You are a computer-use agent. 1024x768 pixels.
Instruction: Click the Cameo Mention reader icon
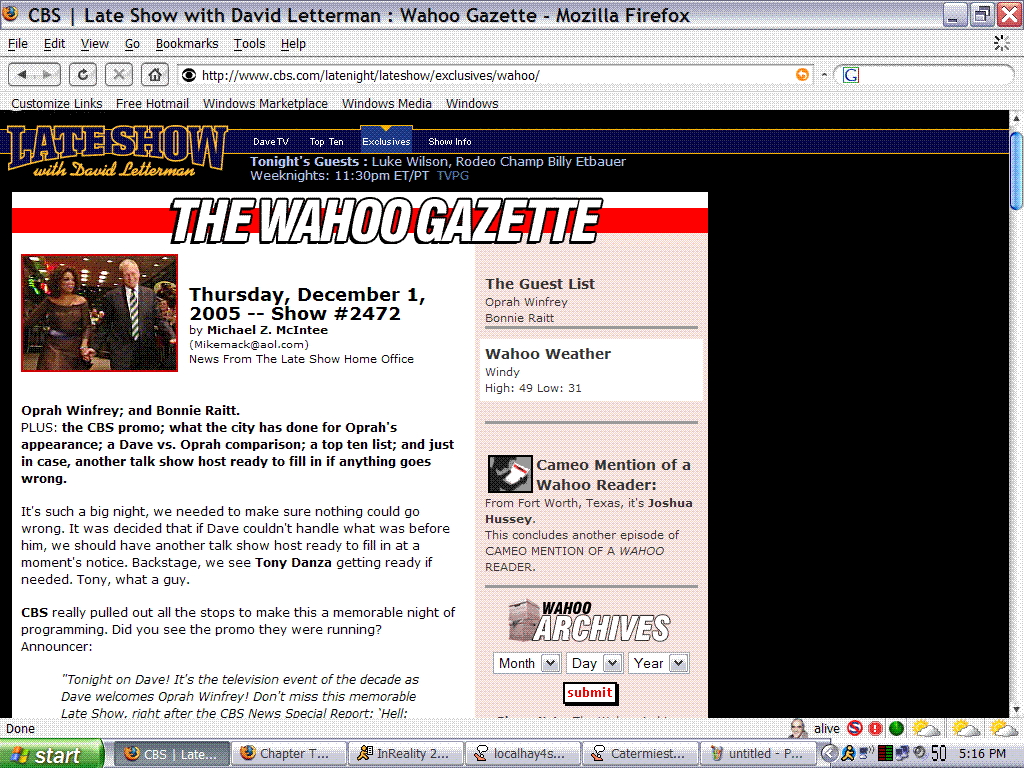[x=510, y=474]
